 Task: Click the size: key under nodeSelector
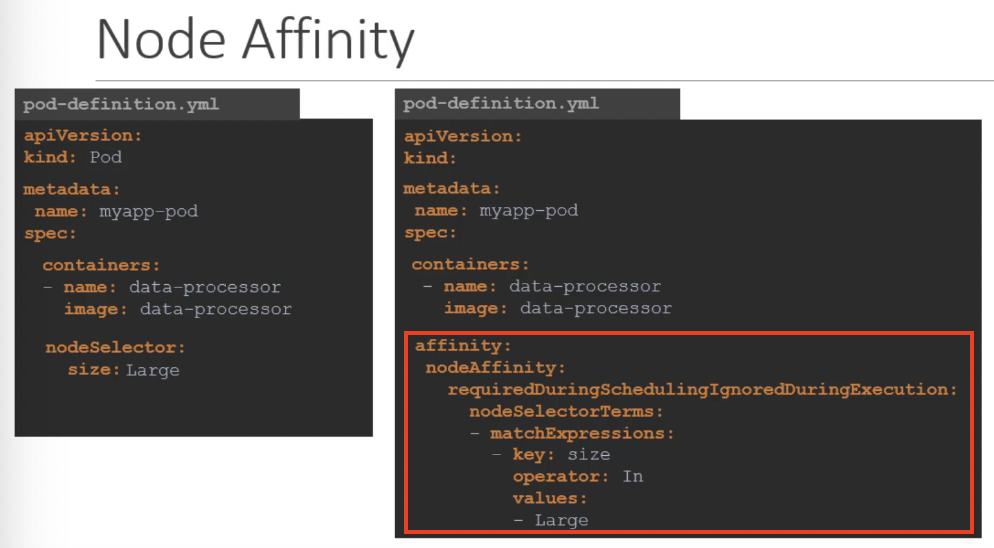tap(94, 370)
